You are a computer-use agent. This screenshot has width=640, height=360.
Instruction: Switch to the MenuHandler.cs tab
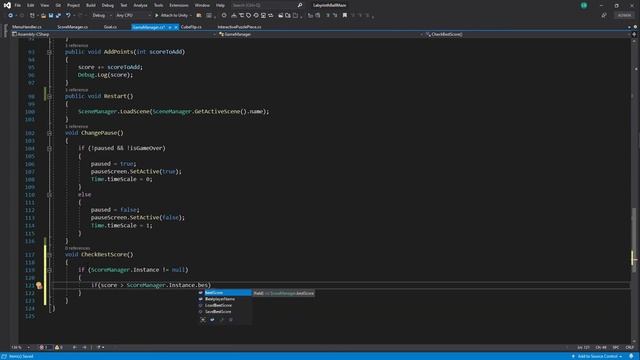(x=27, y=27)
